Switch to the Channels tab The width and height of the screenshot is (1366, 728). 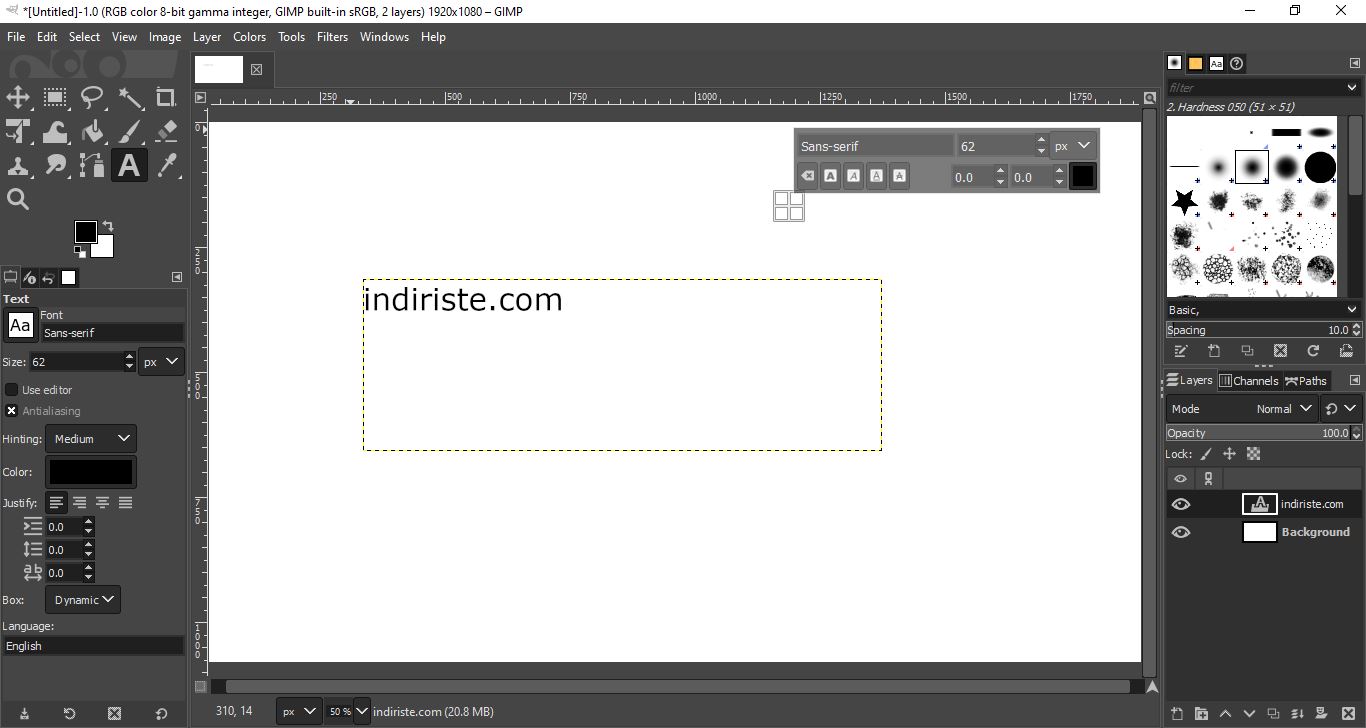point(1248,380)
